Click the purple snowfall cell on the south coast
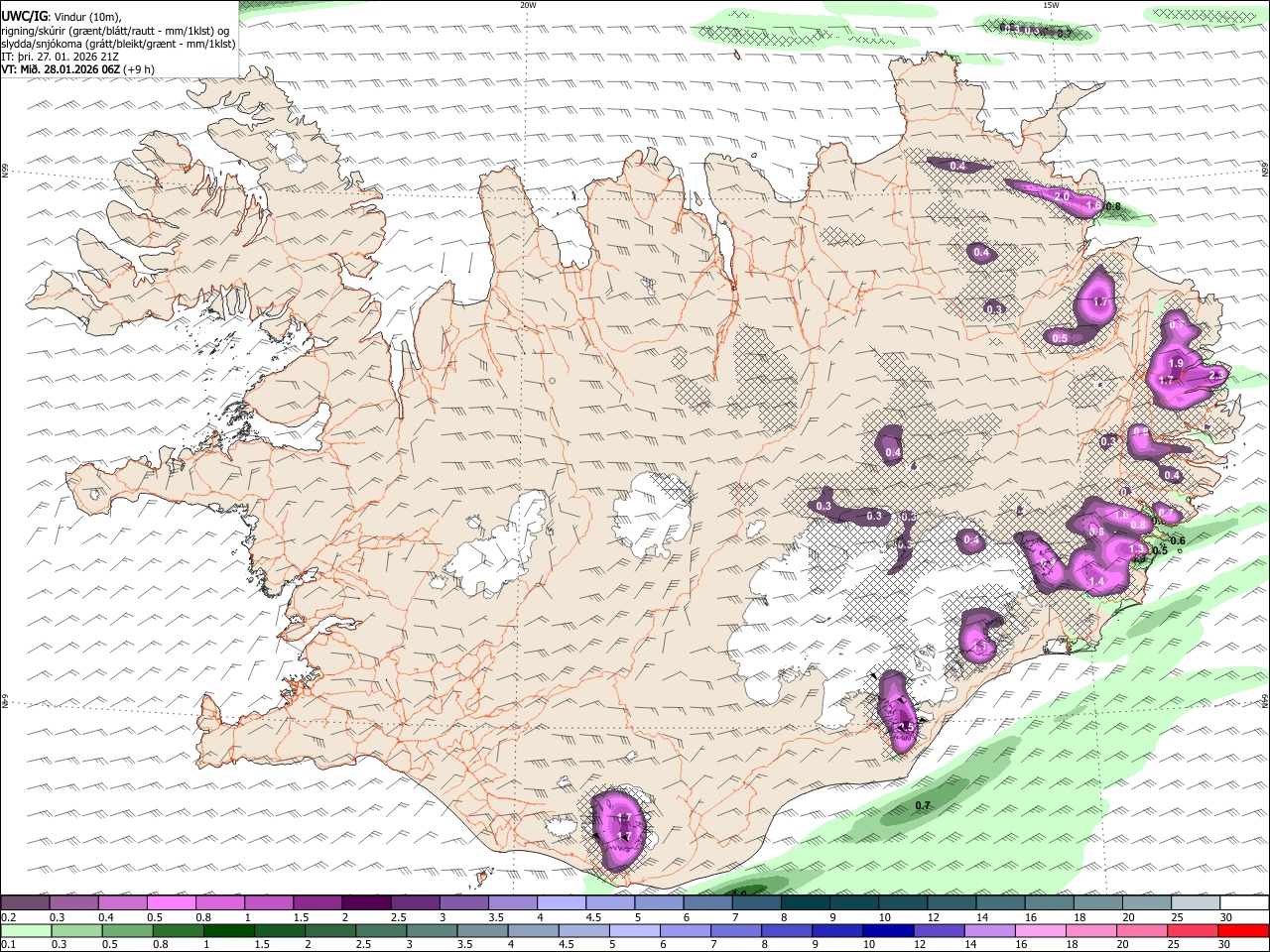This screenshot has width=1270, height=952. click(x=617, y=830)
